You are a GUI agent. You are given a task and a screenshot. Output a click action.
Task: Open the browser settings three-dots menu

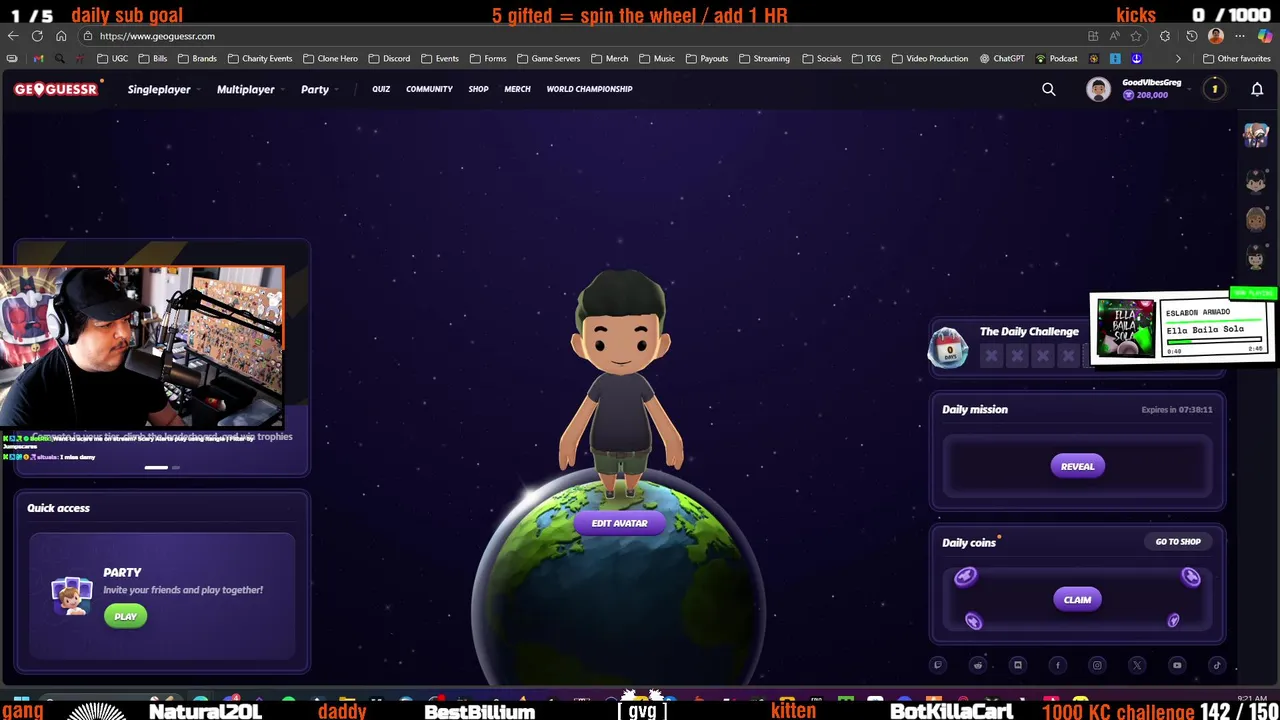click(1240, 36)
